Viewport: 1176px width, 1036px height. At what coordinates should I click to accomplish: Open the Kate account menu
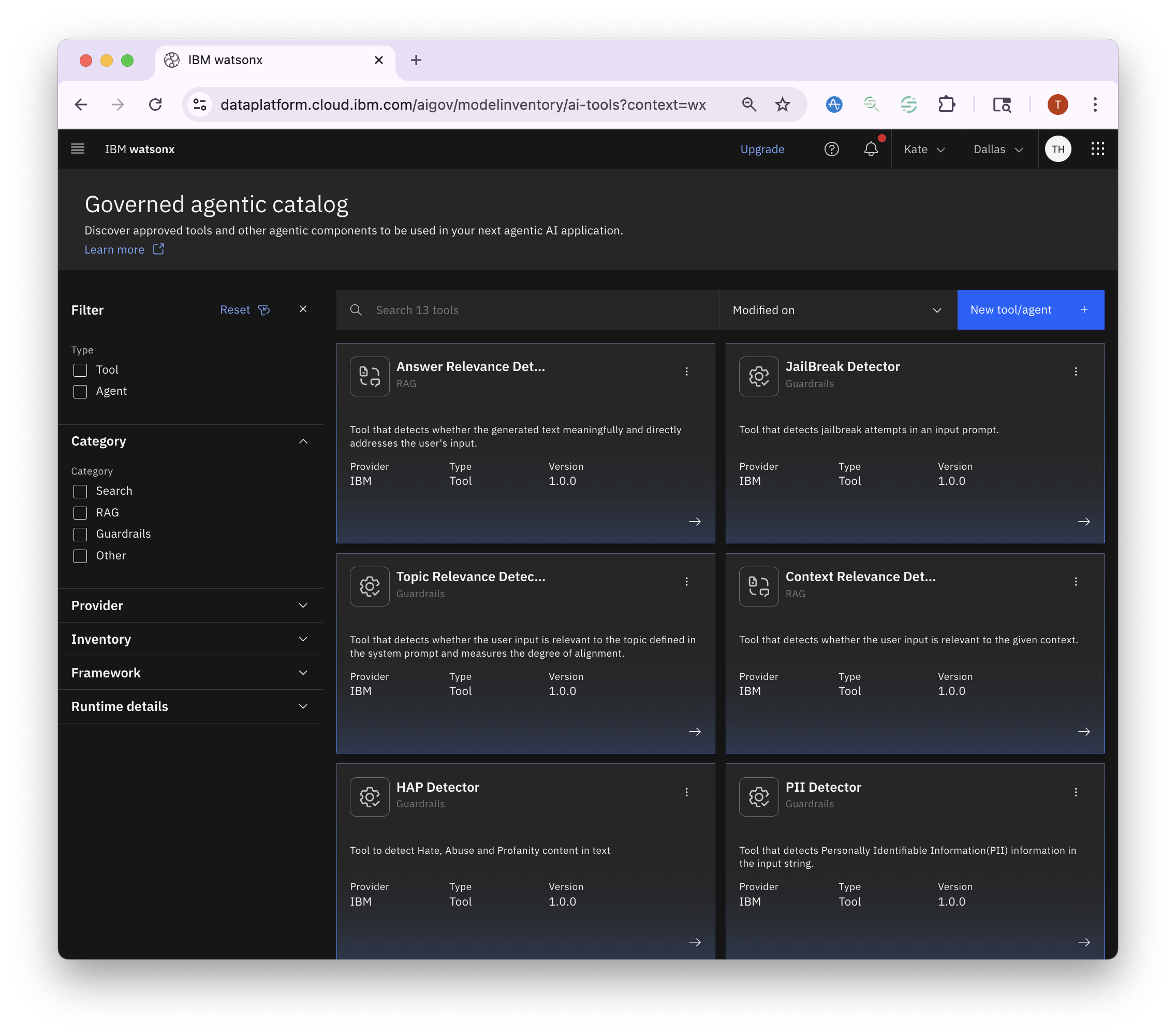coord(924,149)
